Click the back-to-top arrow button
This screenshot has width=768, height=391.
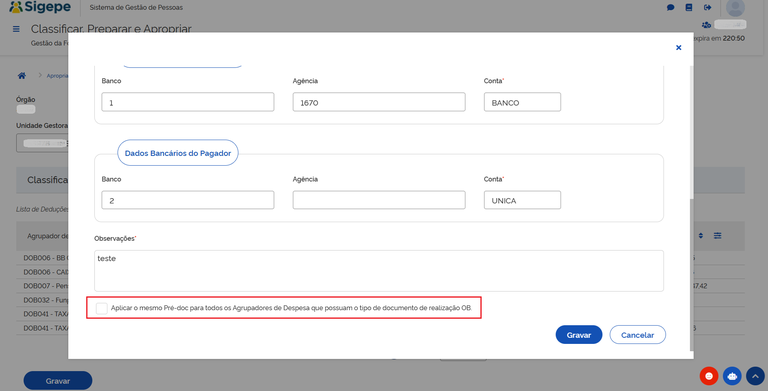point(755,376)
